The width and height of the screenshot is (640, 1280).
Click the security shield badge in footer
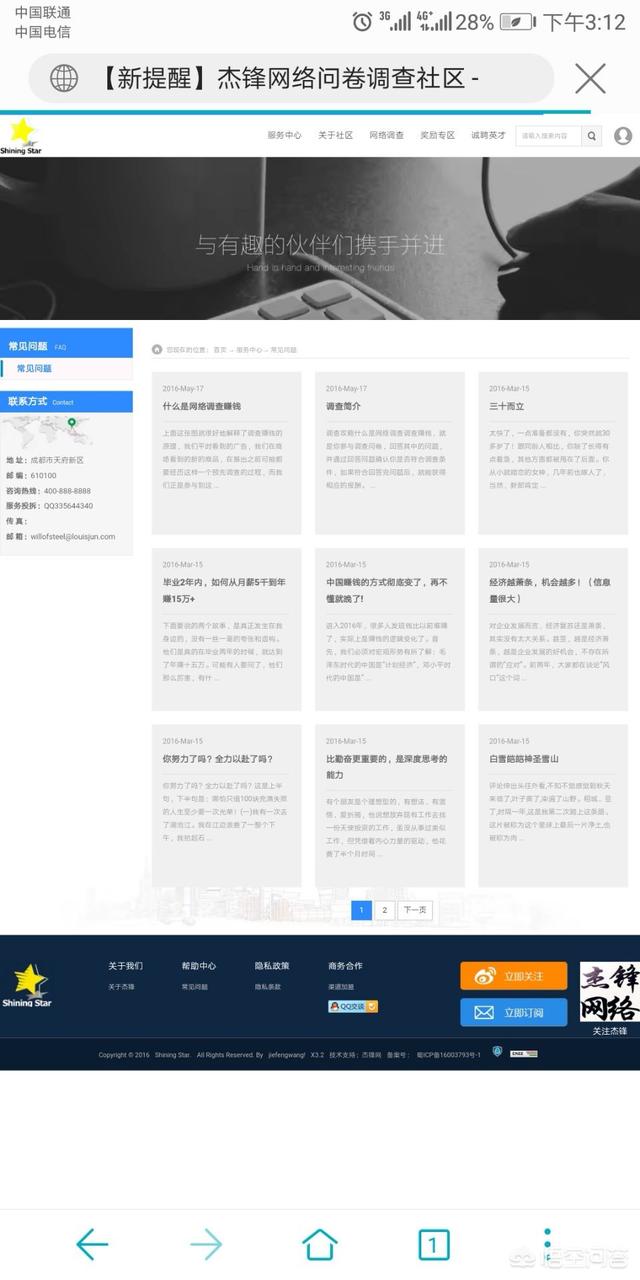[497, 1053]
